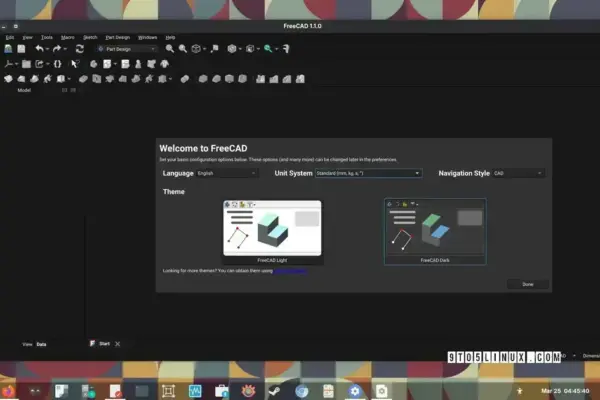
Task: Select the Pad tool icon
Action: [x=8, y=79]
